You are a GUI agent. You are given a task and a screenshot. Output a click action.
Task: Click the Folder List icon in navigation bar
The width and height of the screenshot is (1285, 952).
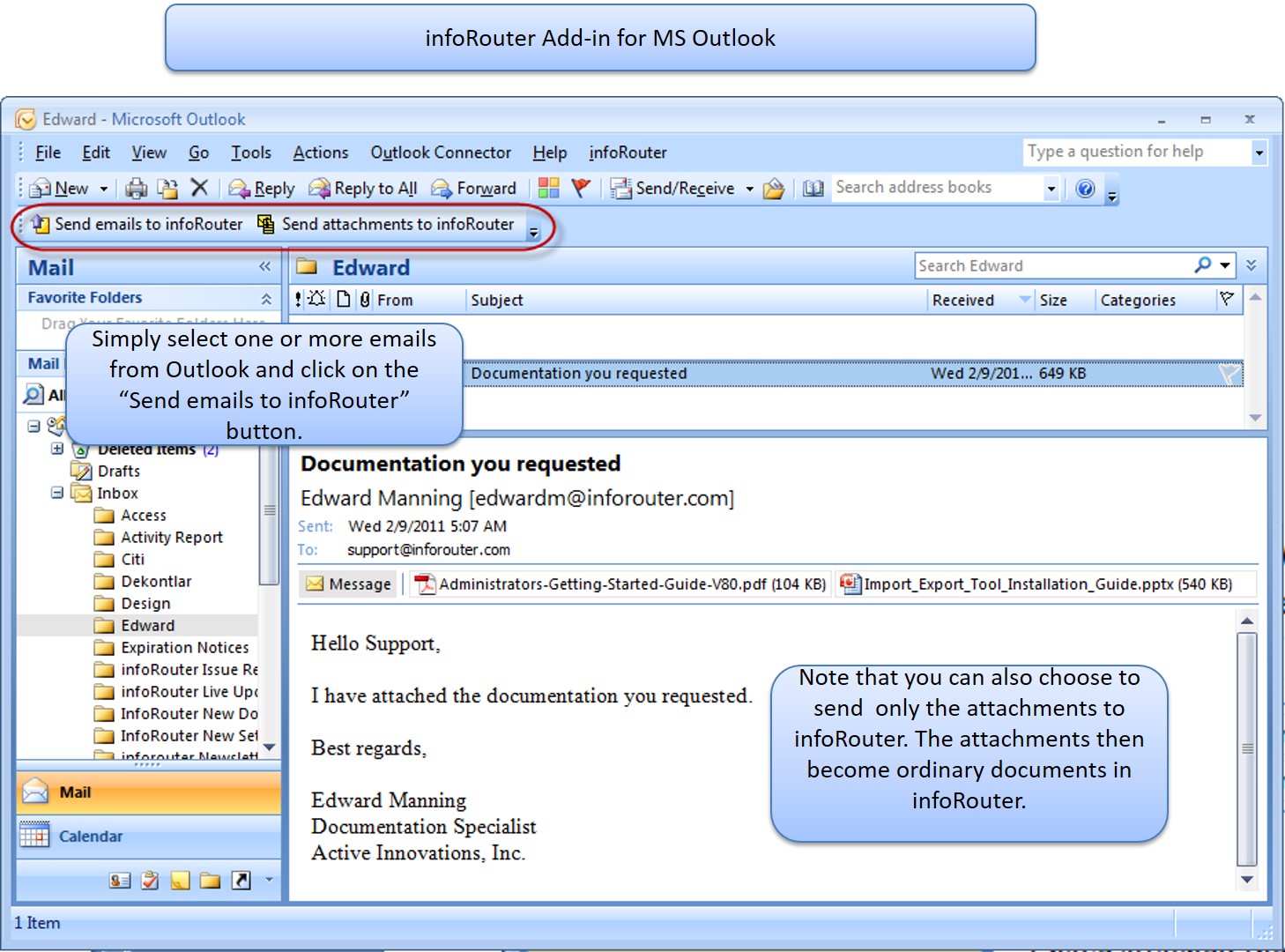pos(210,880)
